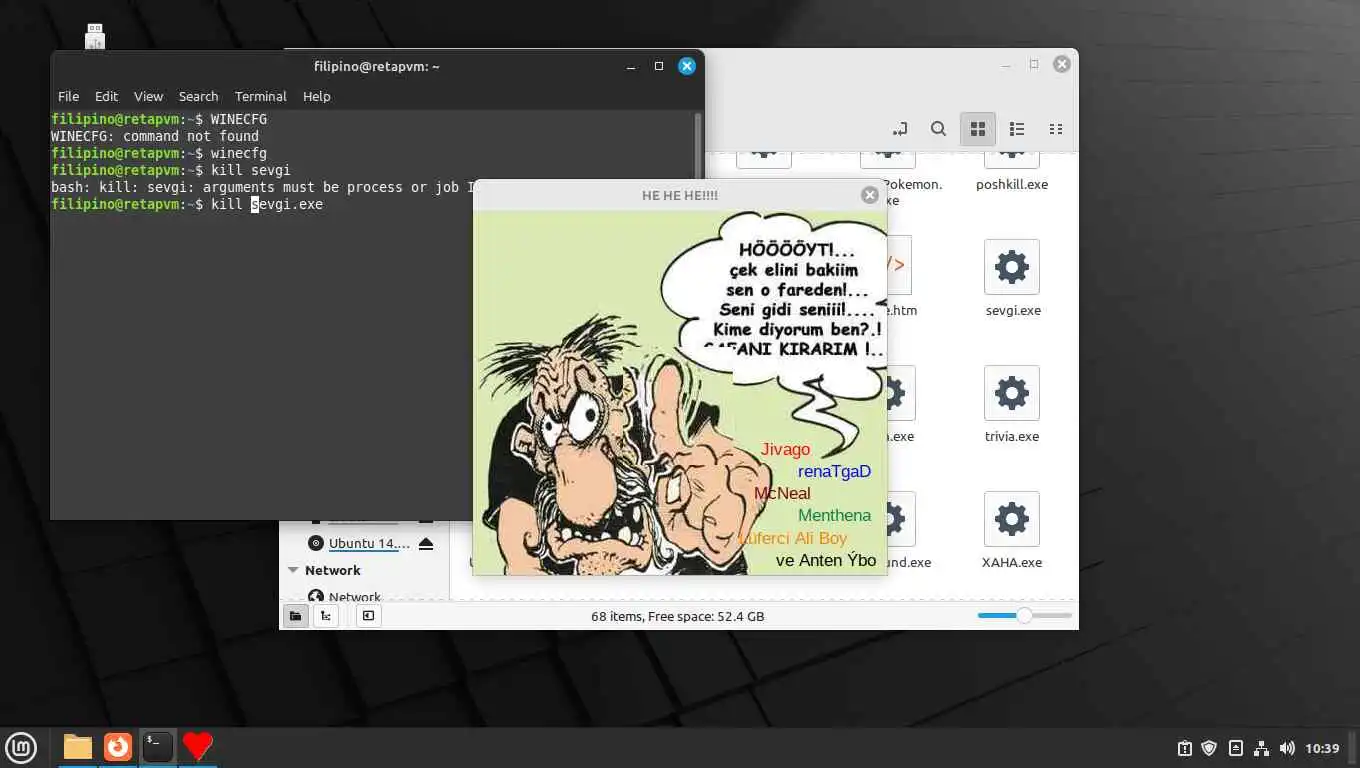This screenshot has width=1360, height=768.
Task: Minimize the file manager window
Action: coord(1006,64)
